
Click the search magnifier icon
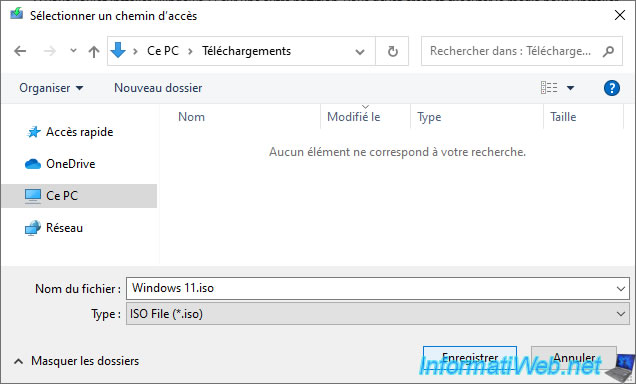(x=608, y=51)
